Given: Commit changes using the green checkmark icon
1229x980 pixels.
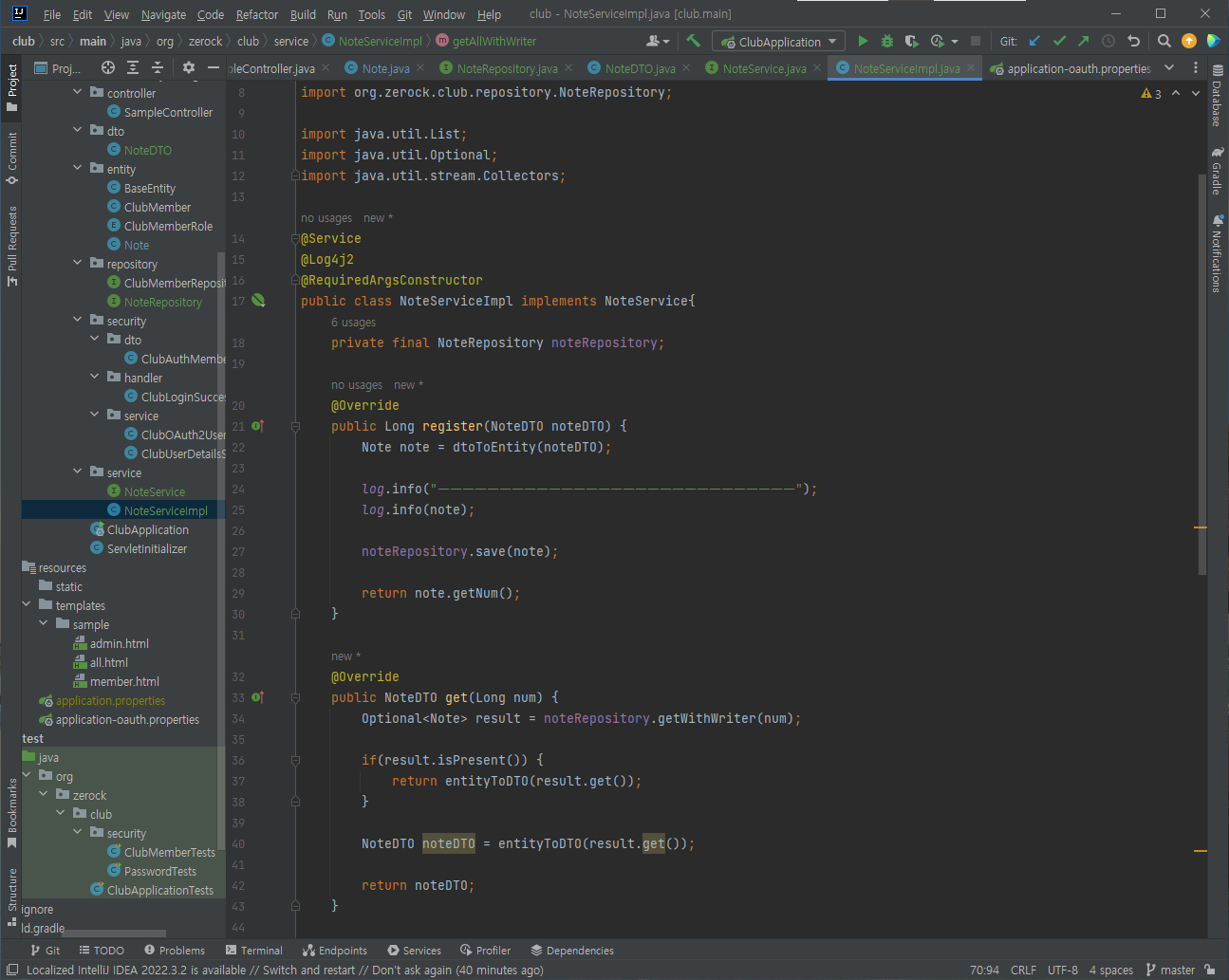Looking at the screenshot, I should point(1059,41).
